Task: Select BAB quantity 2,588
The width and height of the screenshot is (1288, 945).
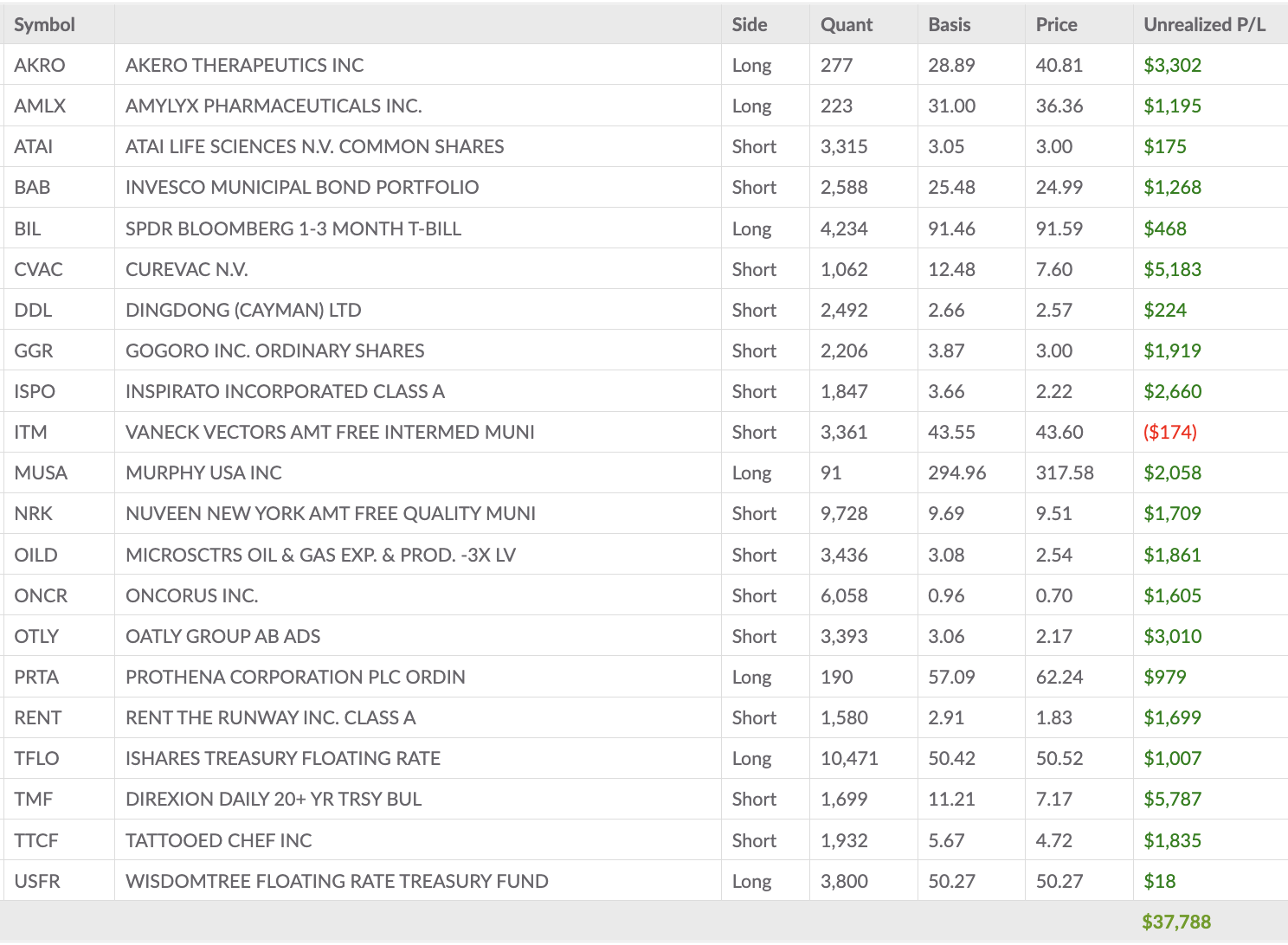Action: [844, 187]
